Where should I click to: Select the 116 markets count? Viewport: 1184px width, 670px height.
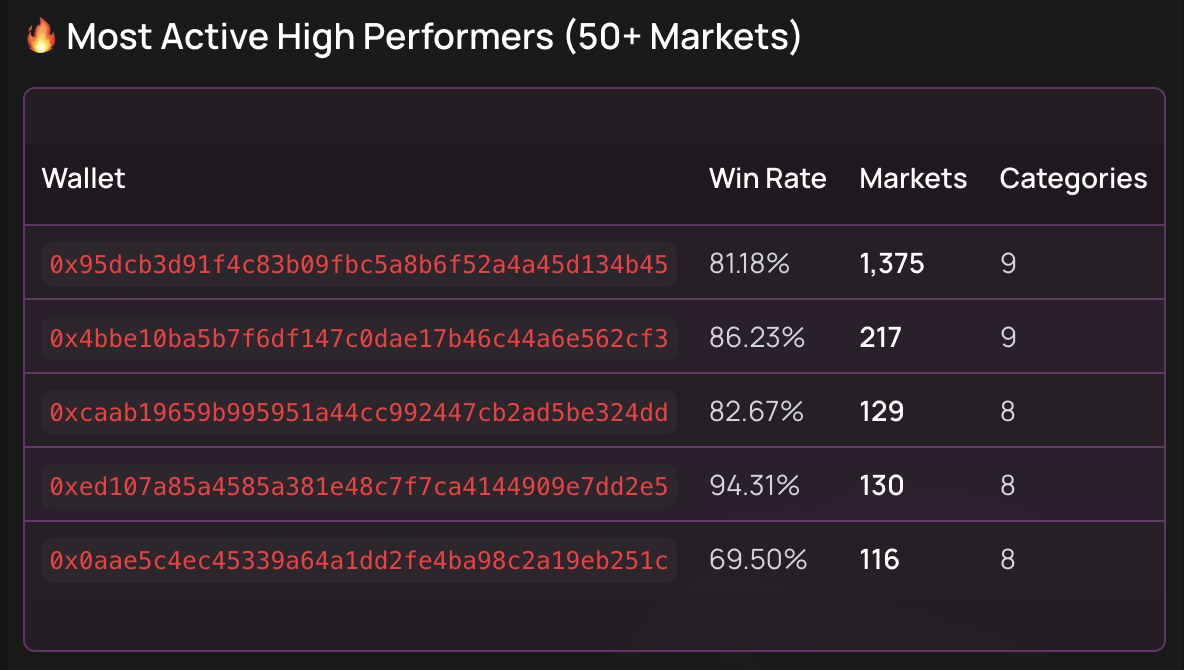click(x=879, y=560)
